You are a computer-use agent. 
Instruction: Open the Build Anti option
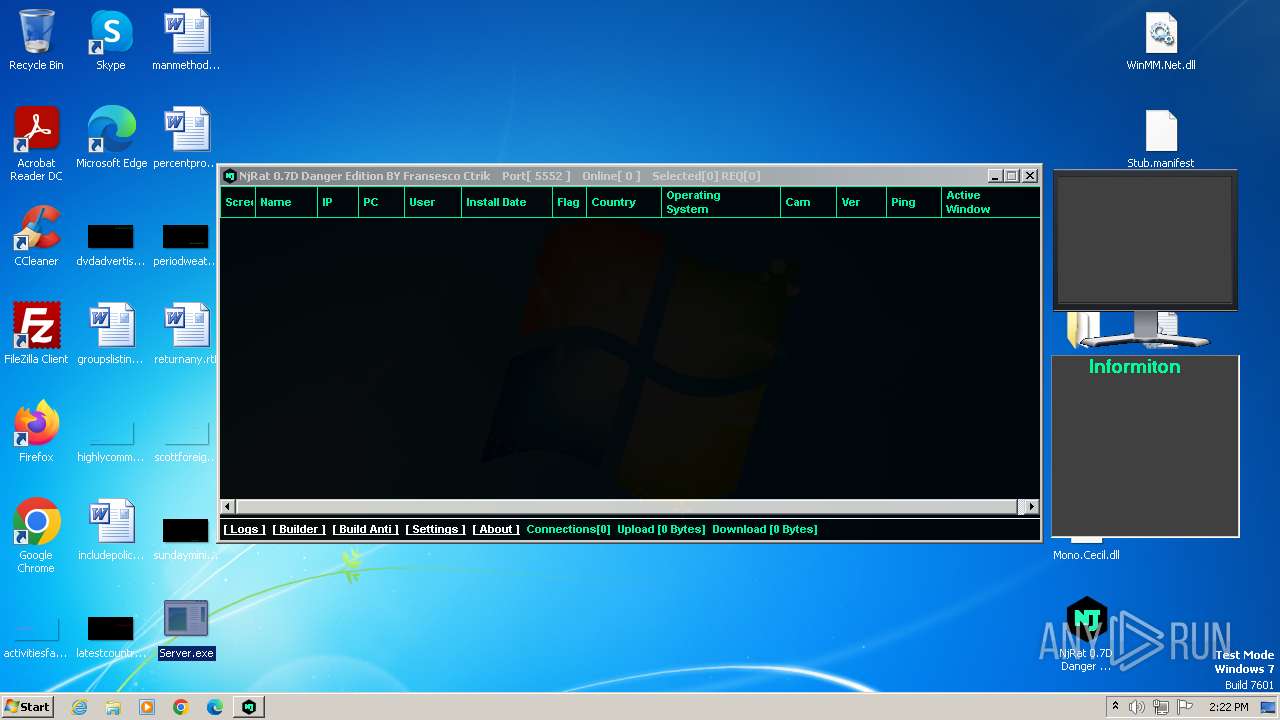point(366,529)
